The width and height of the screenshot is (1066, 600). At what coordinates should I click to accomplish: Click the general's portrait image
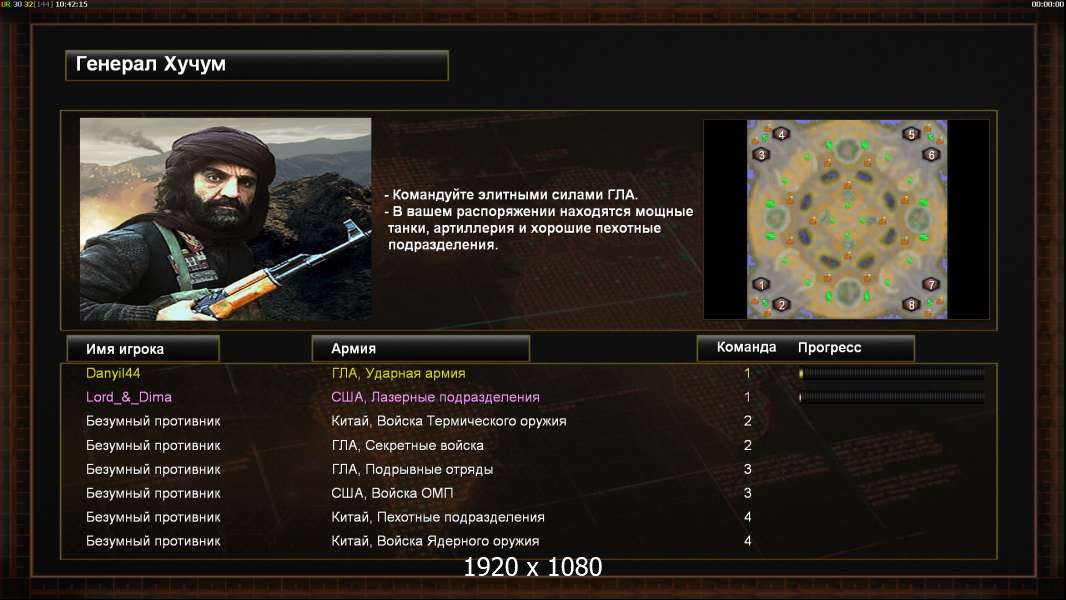click(226, 219)
